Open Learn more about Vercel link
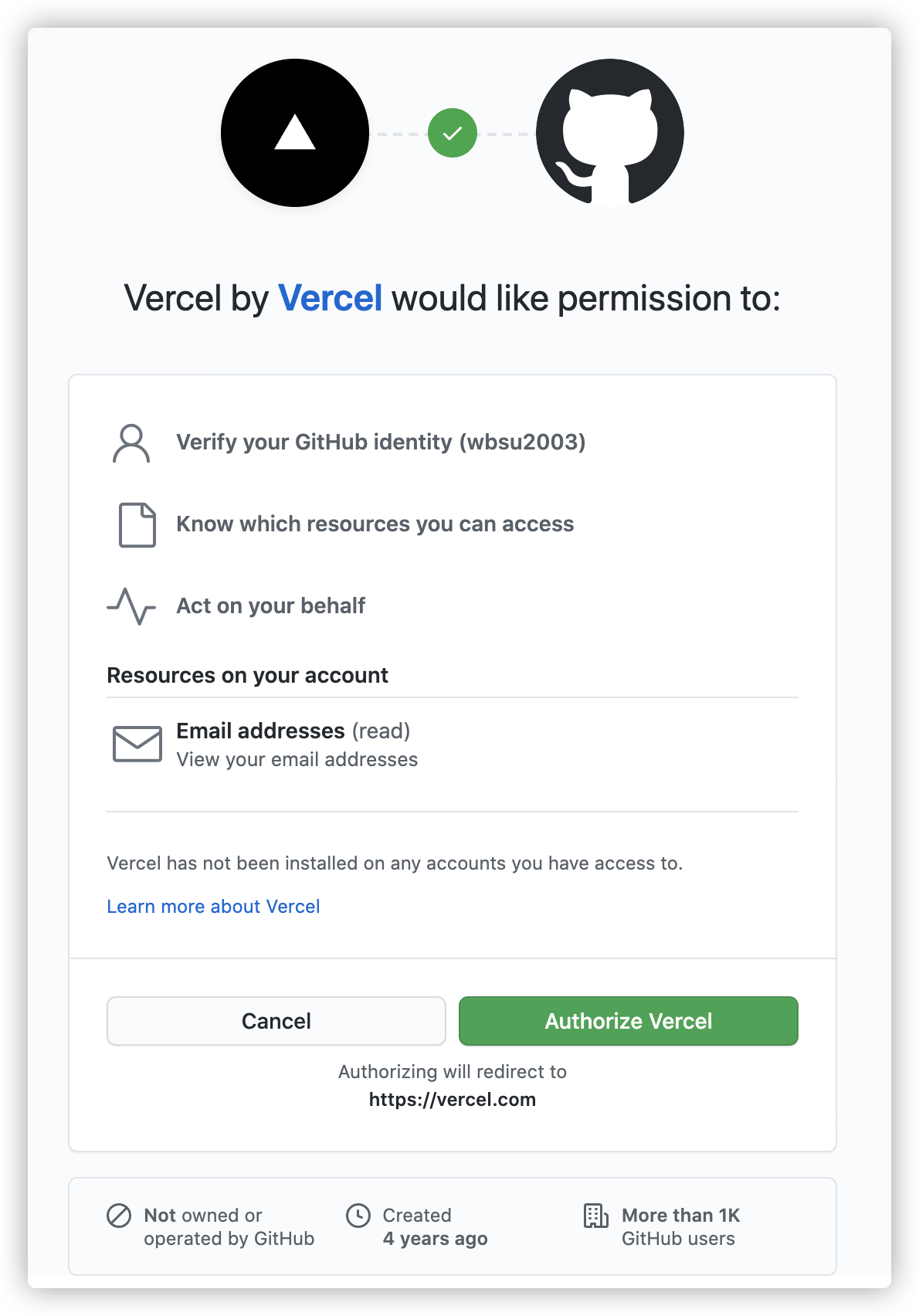This screenshot has width=919, height=1316. click(213, 906)
